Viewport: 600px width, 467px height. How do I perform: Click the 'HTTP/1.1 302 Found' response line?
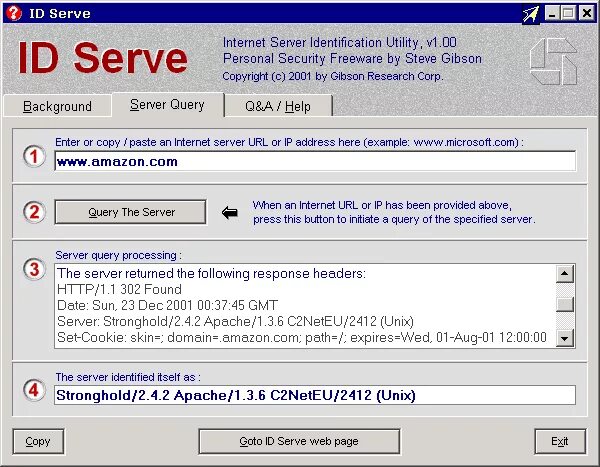119,289
